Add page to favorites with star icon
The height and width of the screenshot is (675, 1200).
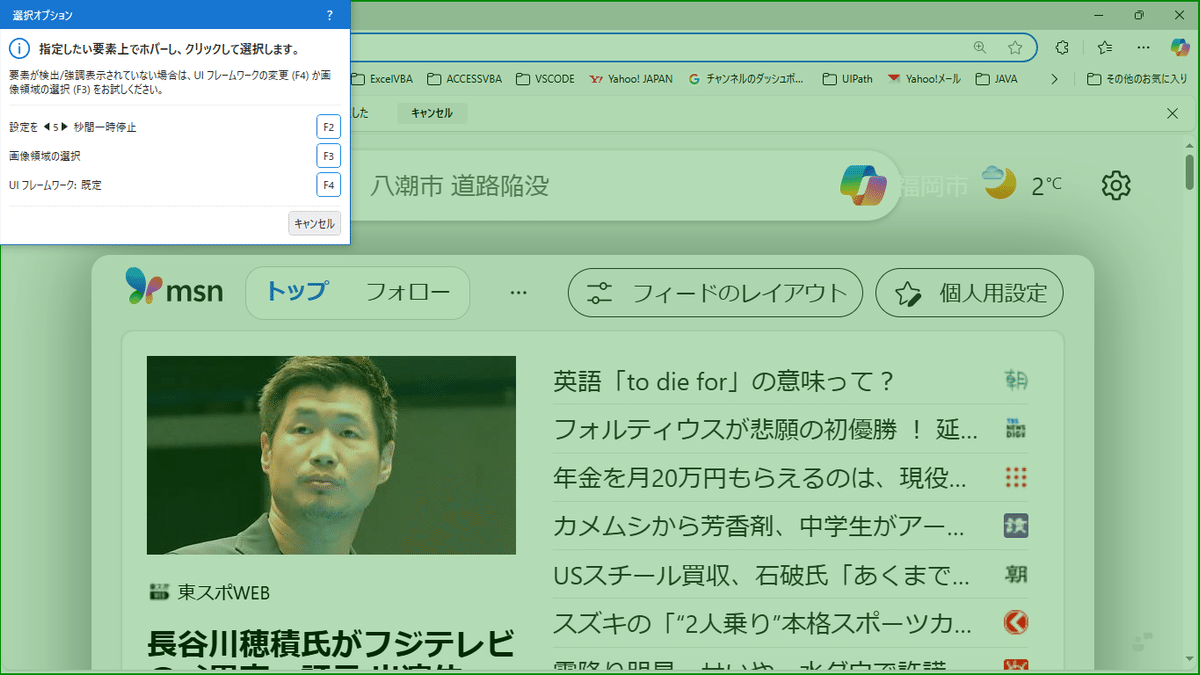pos(1015,47)
